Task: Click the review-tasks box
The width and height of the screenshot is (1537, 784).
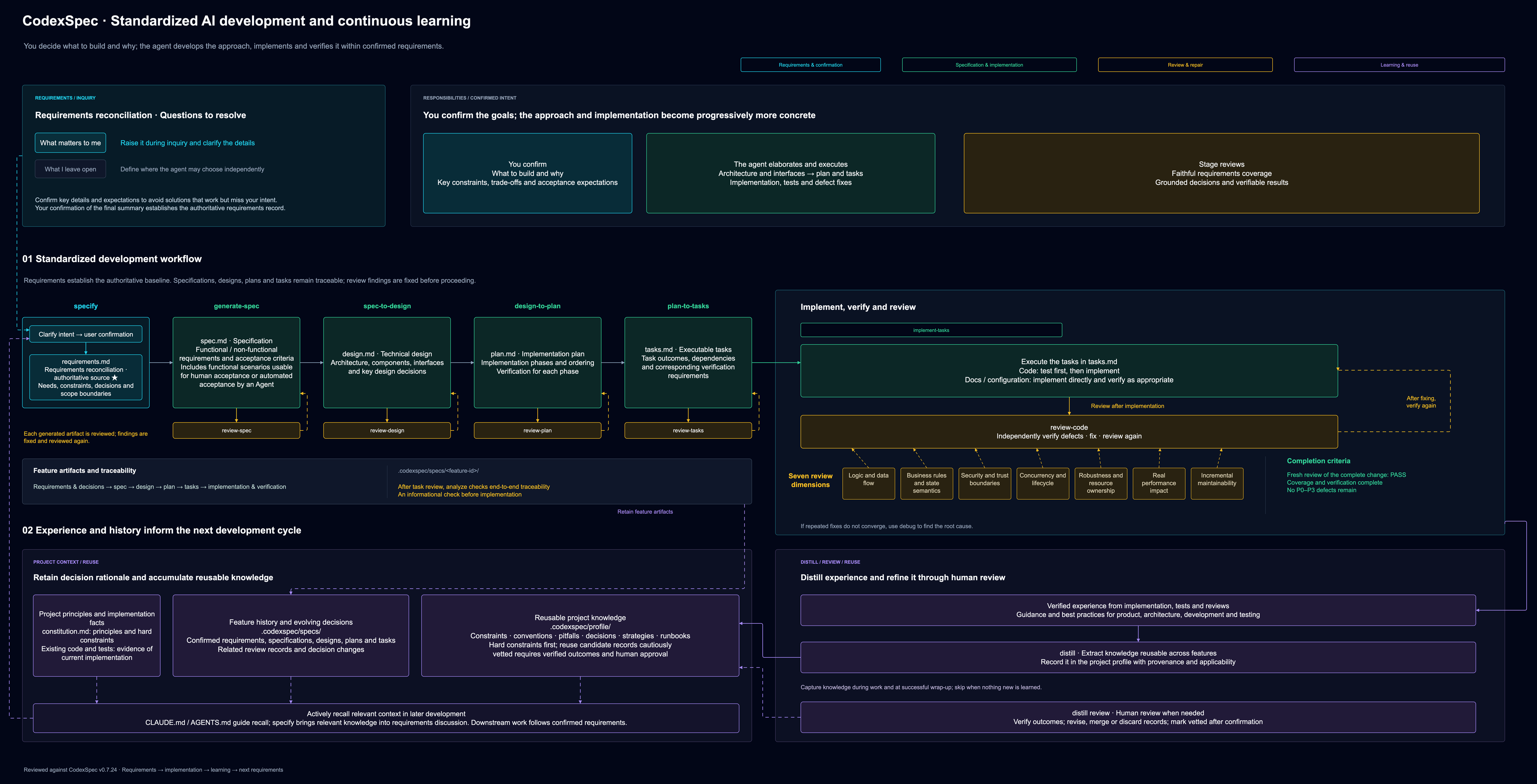Action: (688, 430)
